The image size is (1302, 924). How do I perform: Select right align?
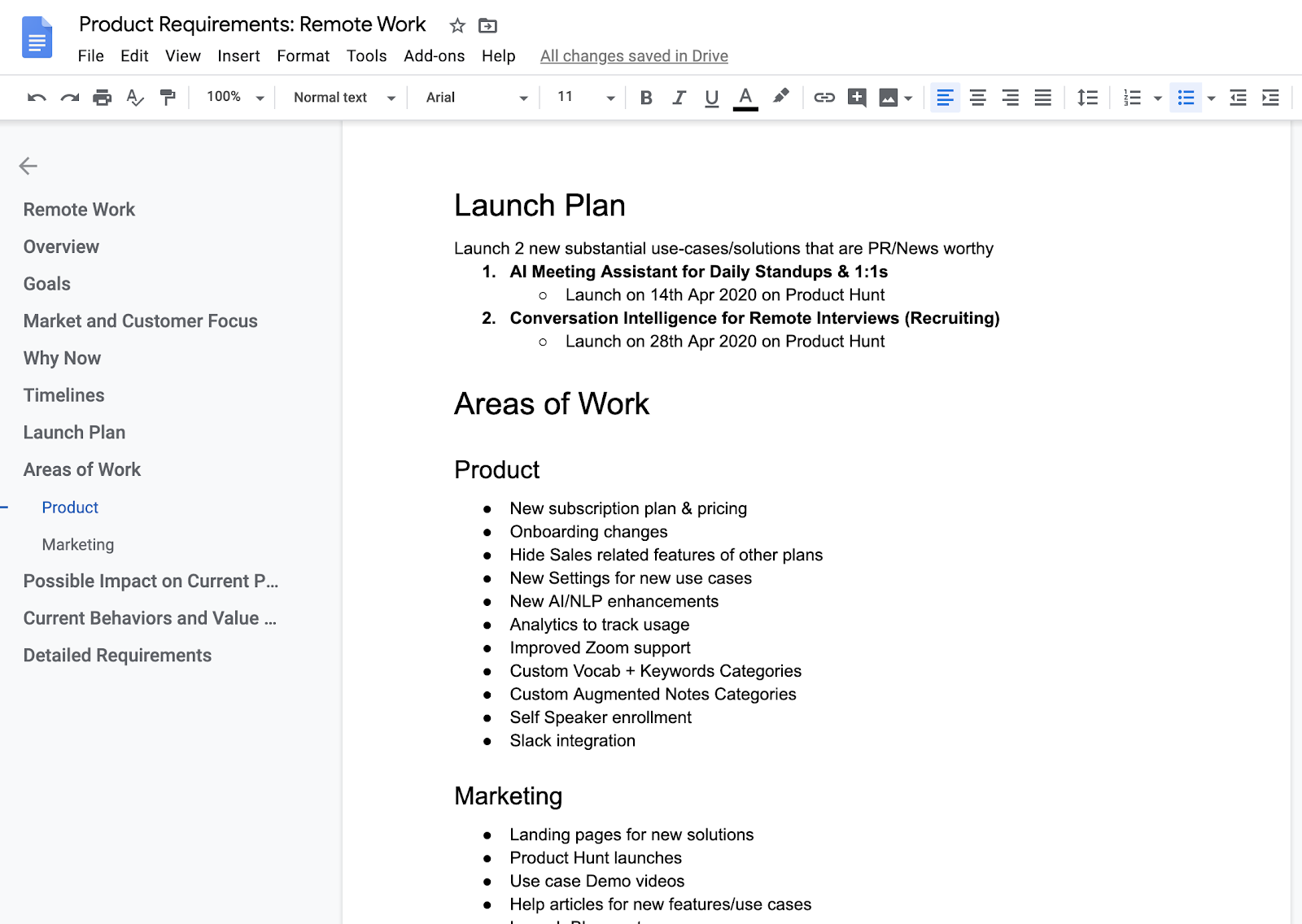click(x=1010, y=98)
